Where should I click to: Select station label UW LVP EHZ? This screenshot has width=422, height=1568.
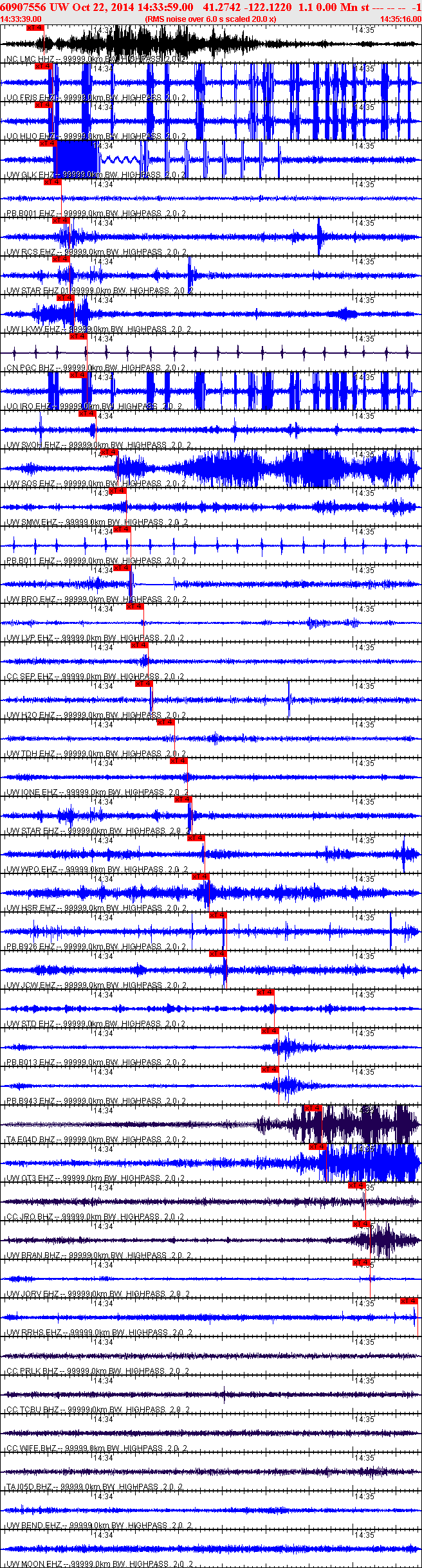click(x=30, y=638)
